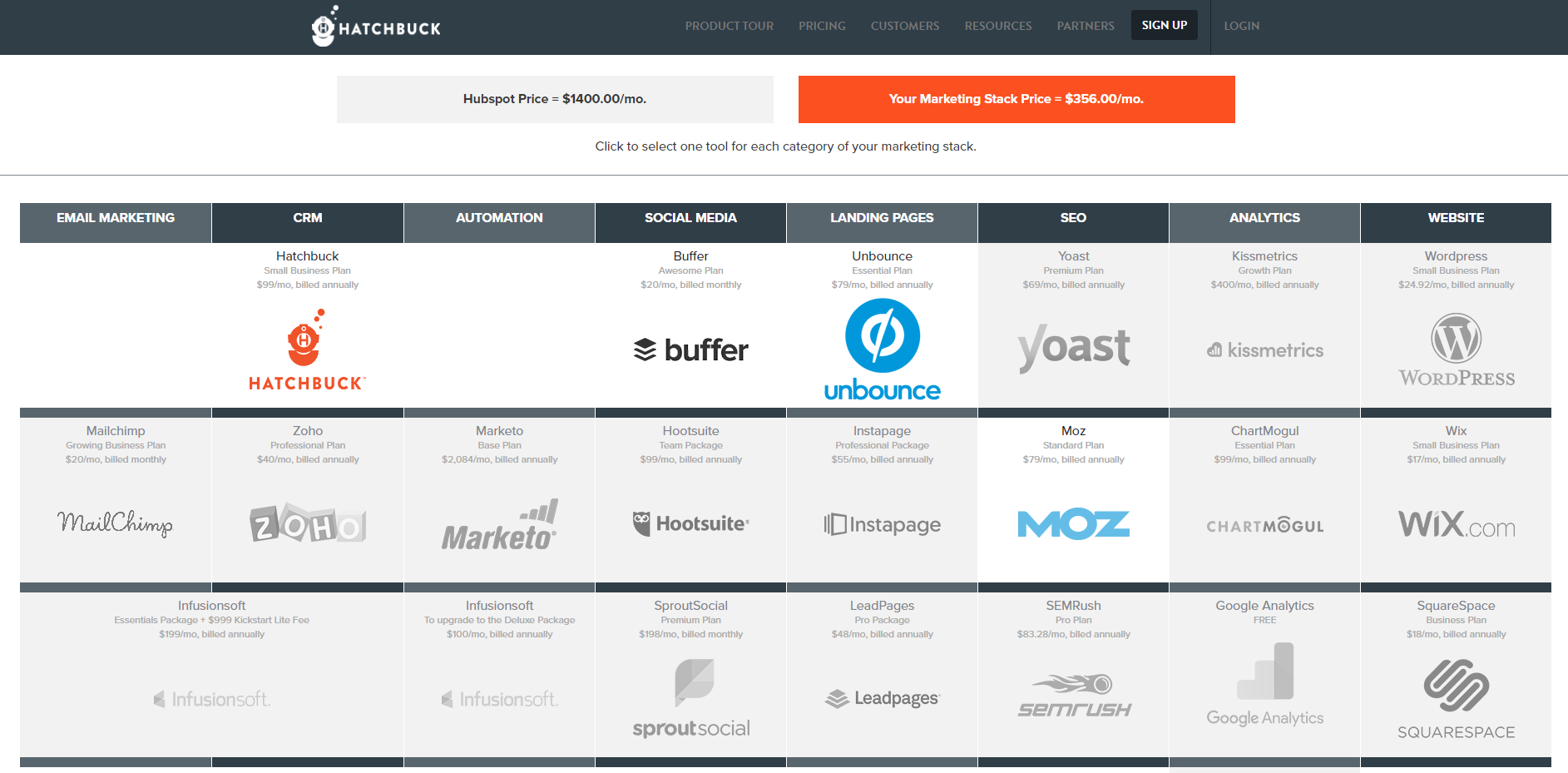This screenshot has width=1568, height=773.
Task: Open the Product Tour menu item
Action: pyautogui.click(x=730, y=26)
